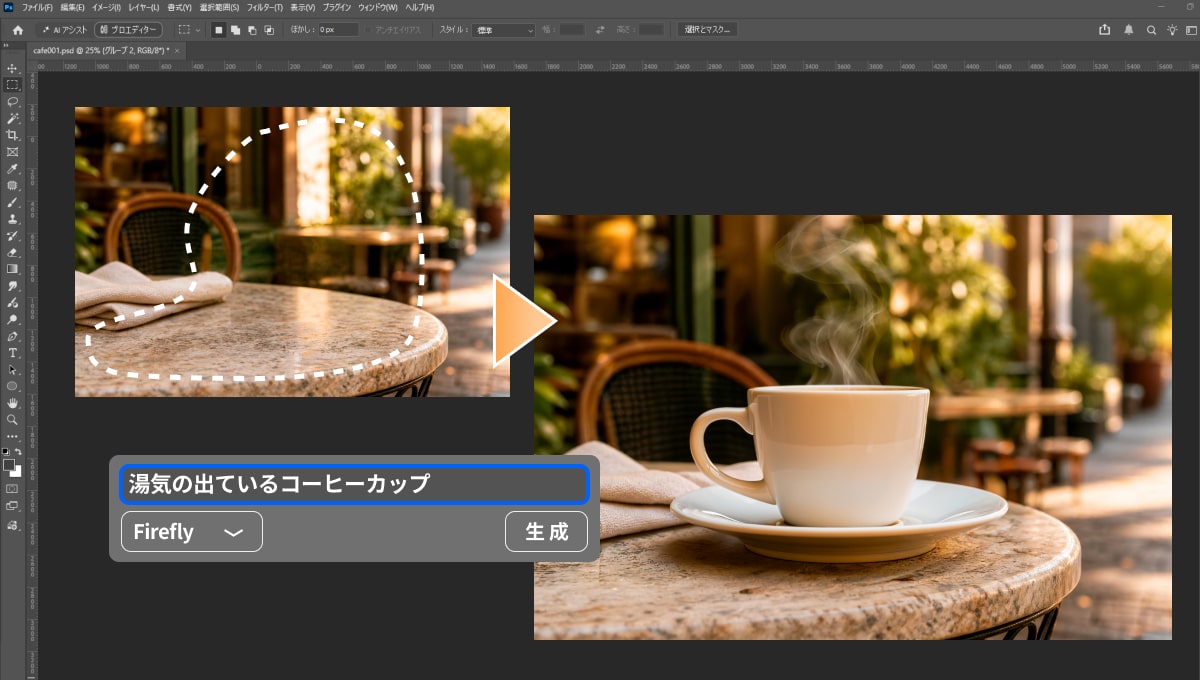The width and height of the screenshot is (1200, 680).
Task: Choose New selection mode
Action: (x=219, y=30)
